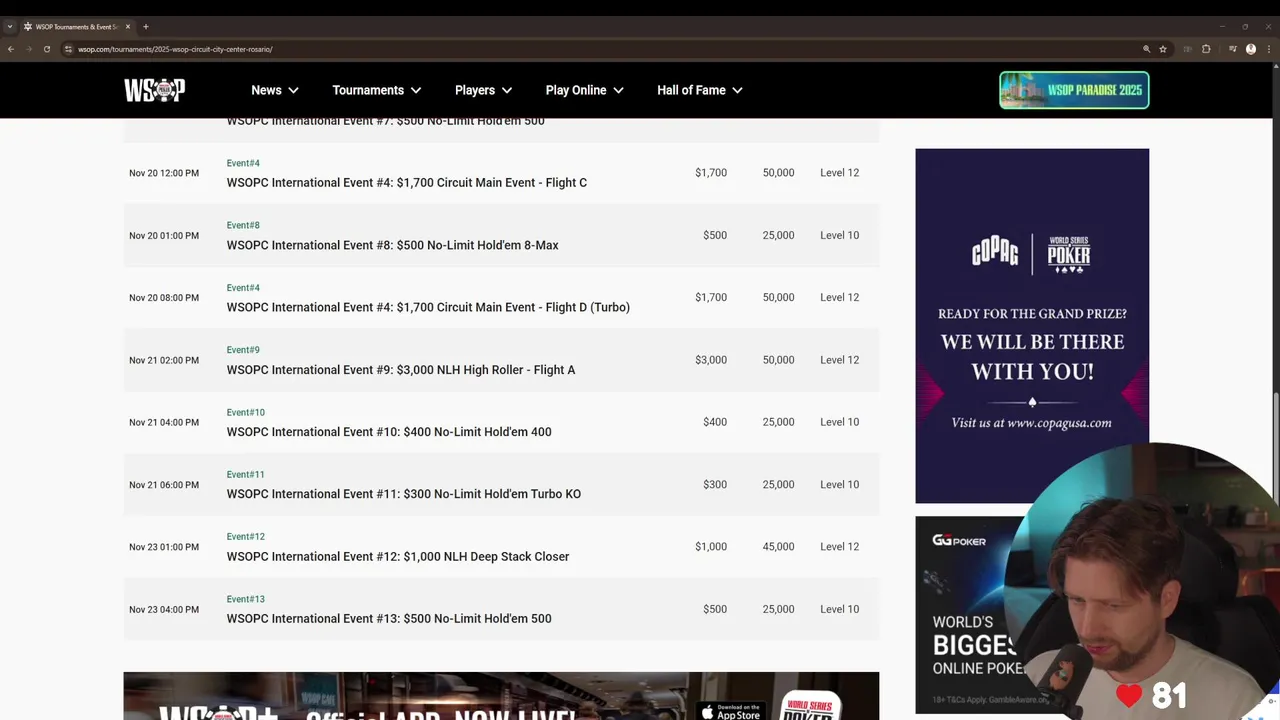1280x720 pixels.
Task: Expand the chevron beside News
Action: click(x=293, y=90)
